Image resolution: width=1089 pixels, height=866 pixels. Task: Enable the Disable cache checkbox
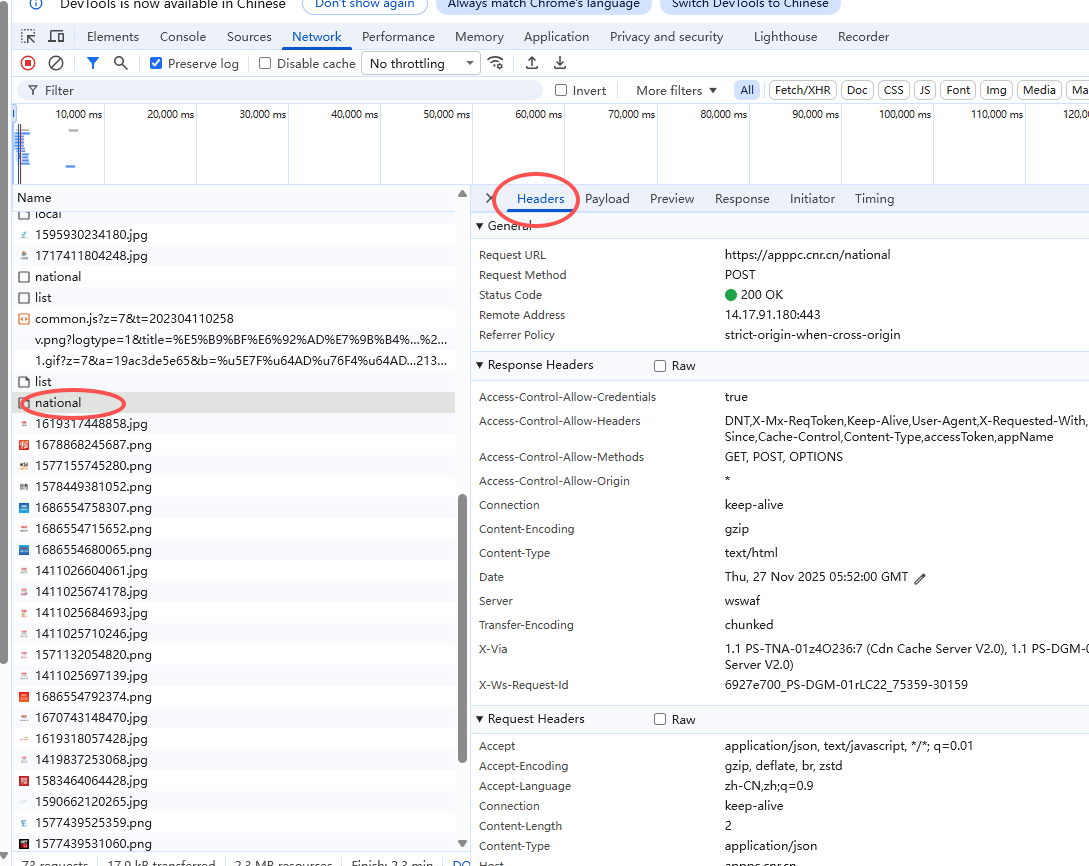pyautogui.click(x=265, y=64)
